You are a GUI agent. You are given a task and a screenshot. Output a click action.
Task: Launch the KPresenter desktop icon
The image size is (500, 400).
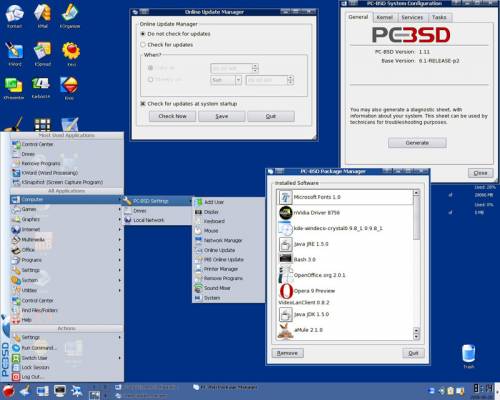(14, 87)
